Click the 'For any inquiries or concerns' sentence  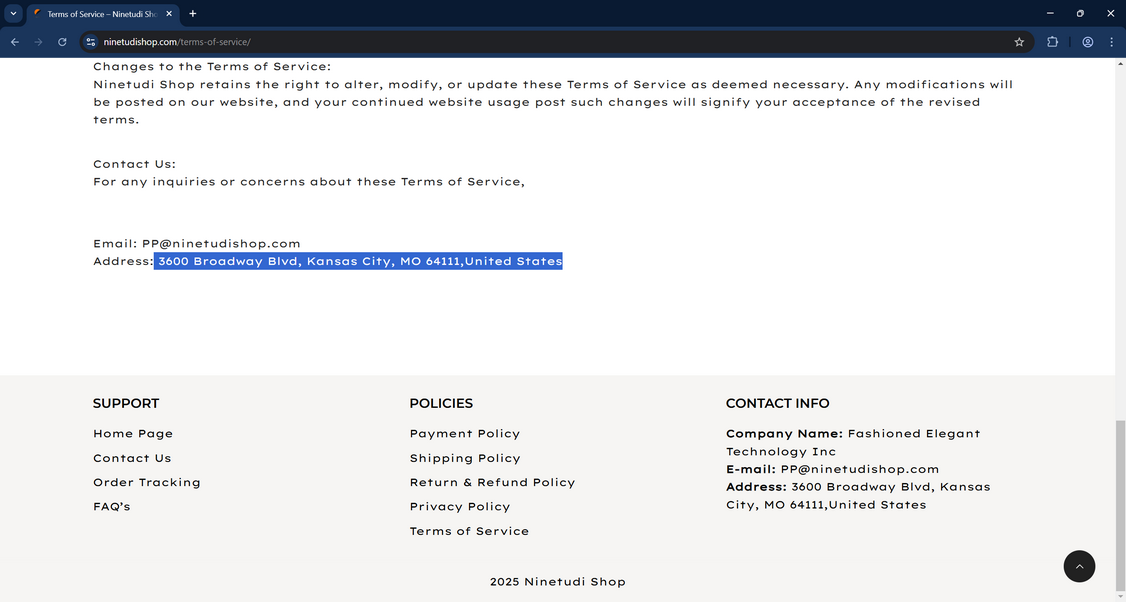(x=309, y=182)
